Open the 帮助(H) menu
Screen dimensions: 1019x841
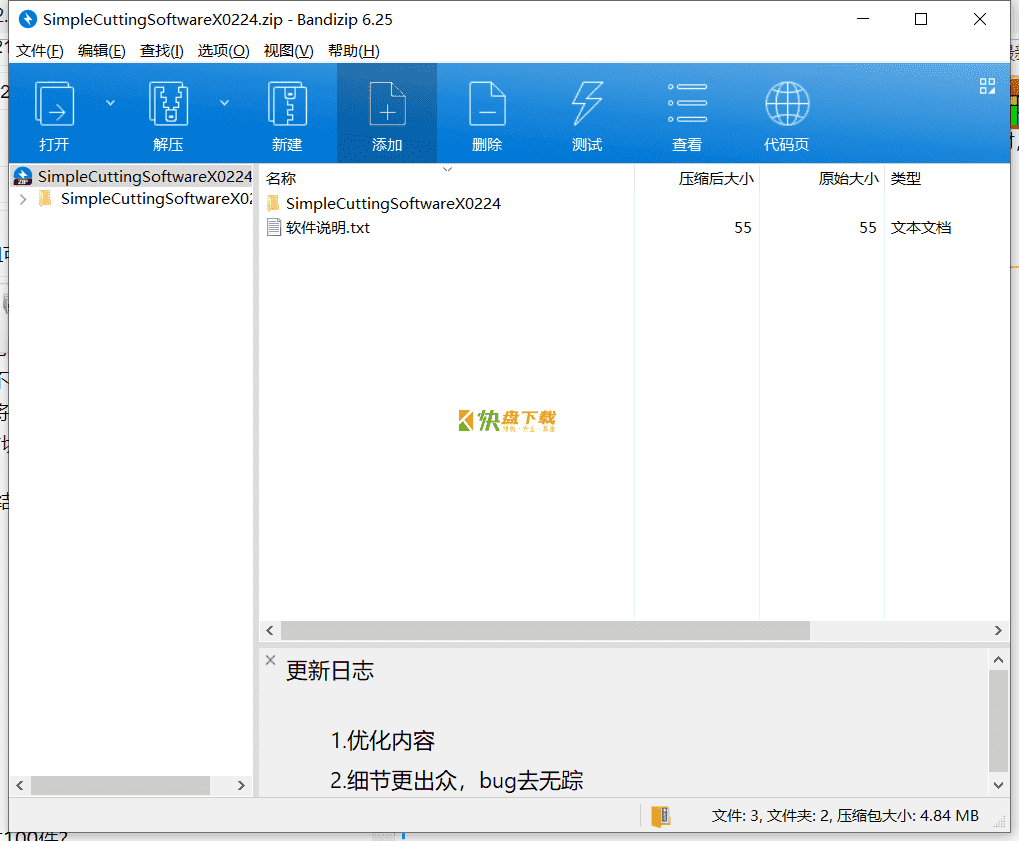(354, 51)
